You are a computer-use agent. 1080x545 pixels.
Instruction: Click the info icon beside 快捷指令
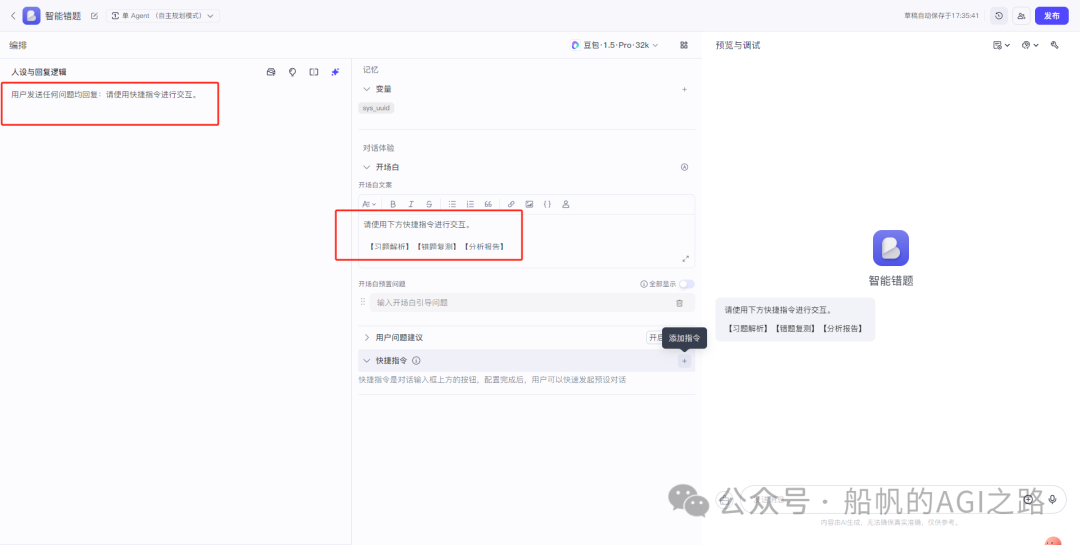point(416,360)
